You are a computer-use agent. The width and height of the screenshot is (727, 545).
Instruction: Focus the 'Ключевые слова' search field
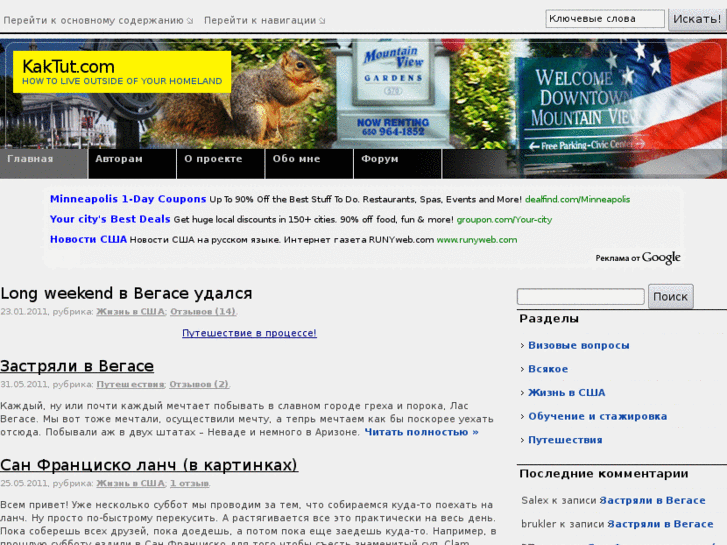pos(605,19)
